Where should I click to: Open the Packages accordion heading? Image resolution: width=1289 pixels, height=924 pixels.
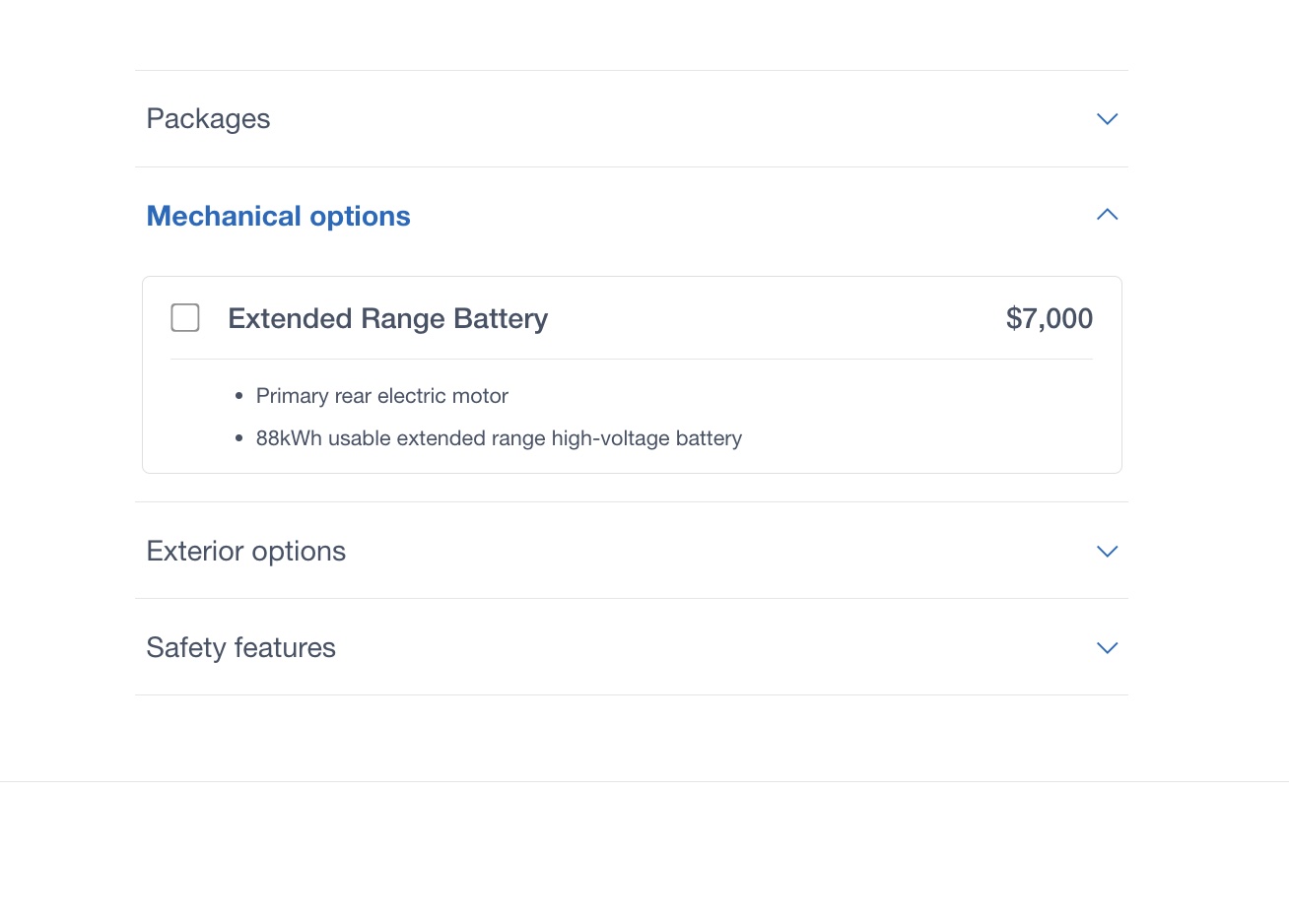point(208,119)
